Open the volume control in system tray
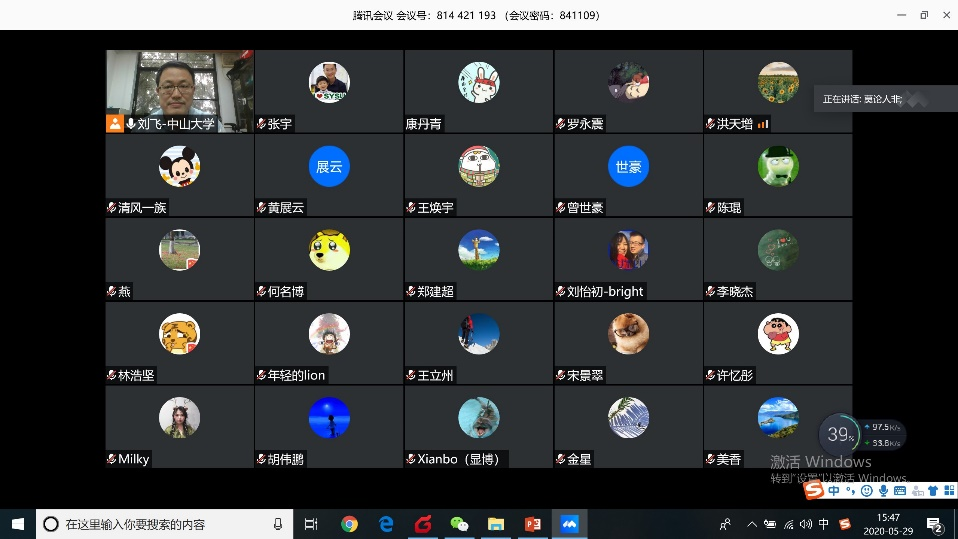Image resolution: width=958 pixels, height=539 pixels. [806, 524]
